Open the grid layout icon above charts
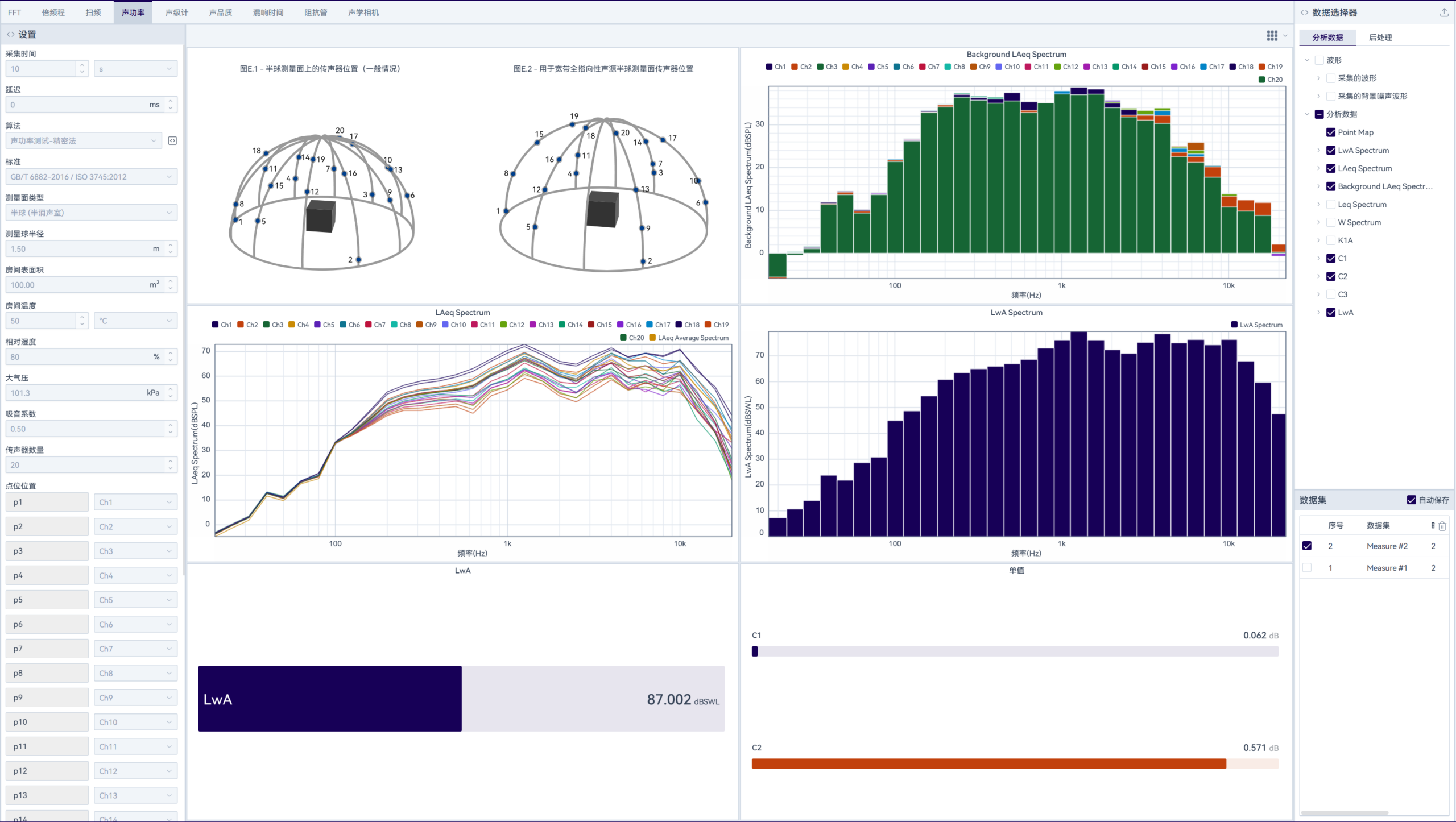Image resolution: width=1456 pixels, height=822 pixels. [1272, 36]
